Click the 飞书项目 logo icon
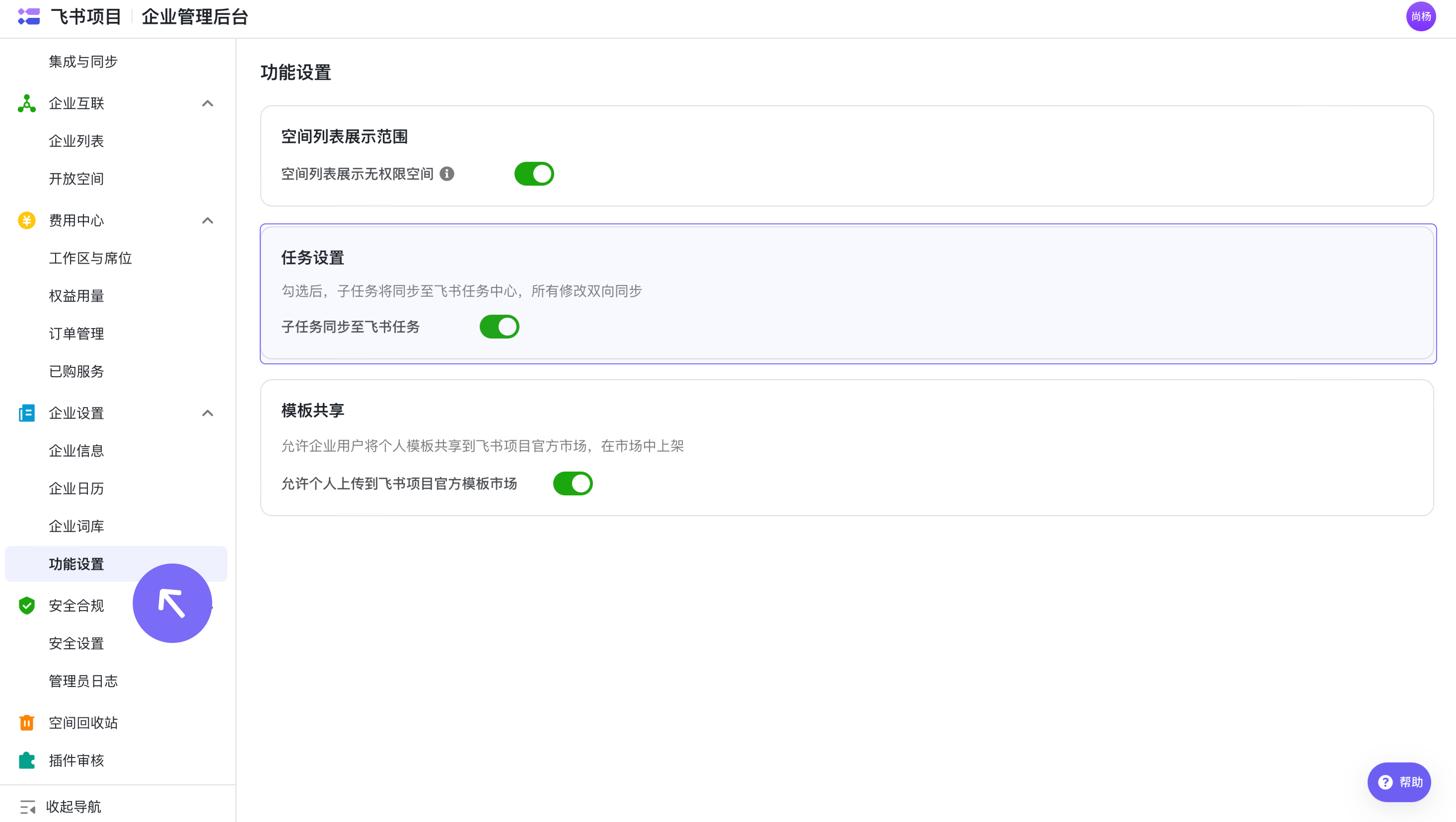The height and width of the screenshot is (822, 1456). coord(29,16)
